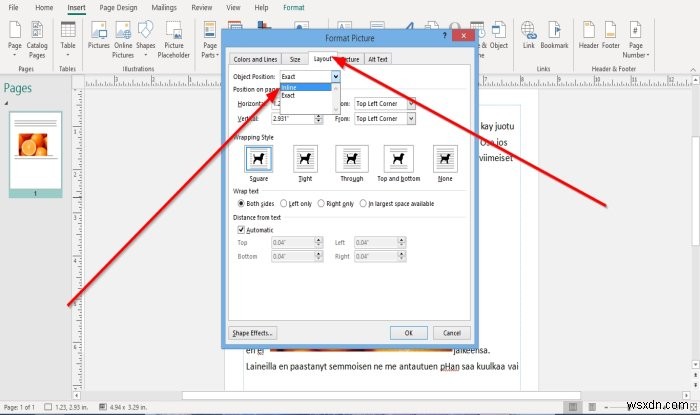
Task: Open the Object Position dropdown arrow
Action: point(335,76)
